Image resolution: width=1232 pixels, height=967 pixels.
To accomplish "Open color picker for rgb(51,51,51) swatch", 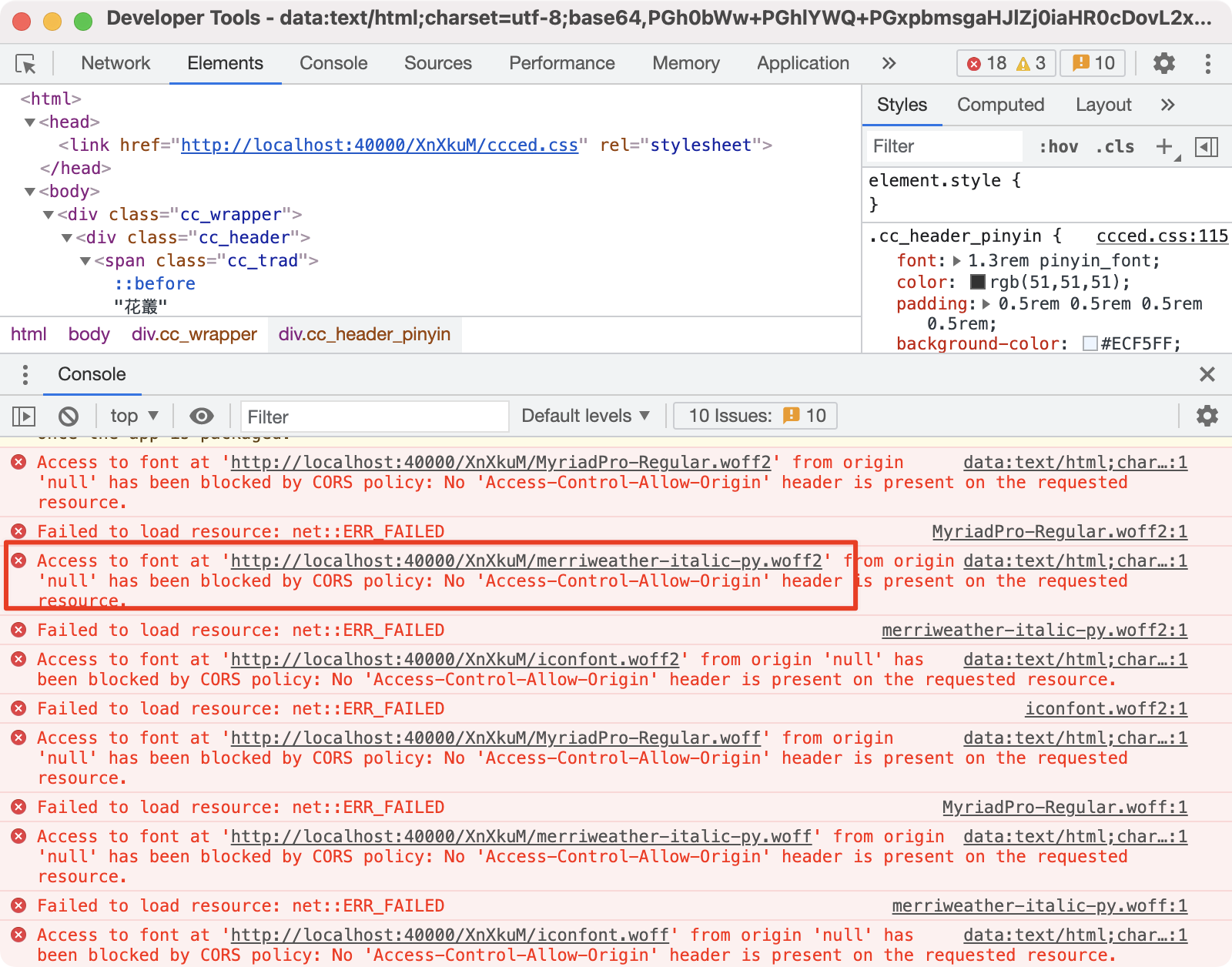I will pyautogui.click(x=978, y=283).
